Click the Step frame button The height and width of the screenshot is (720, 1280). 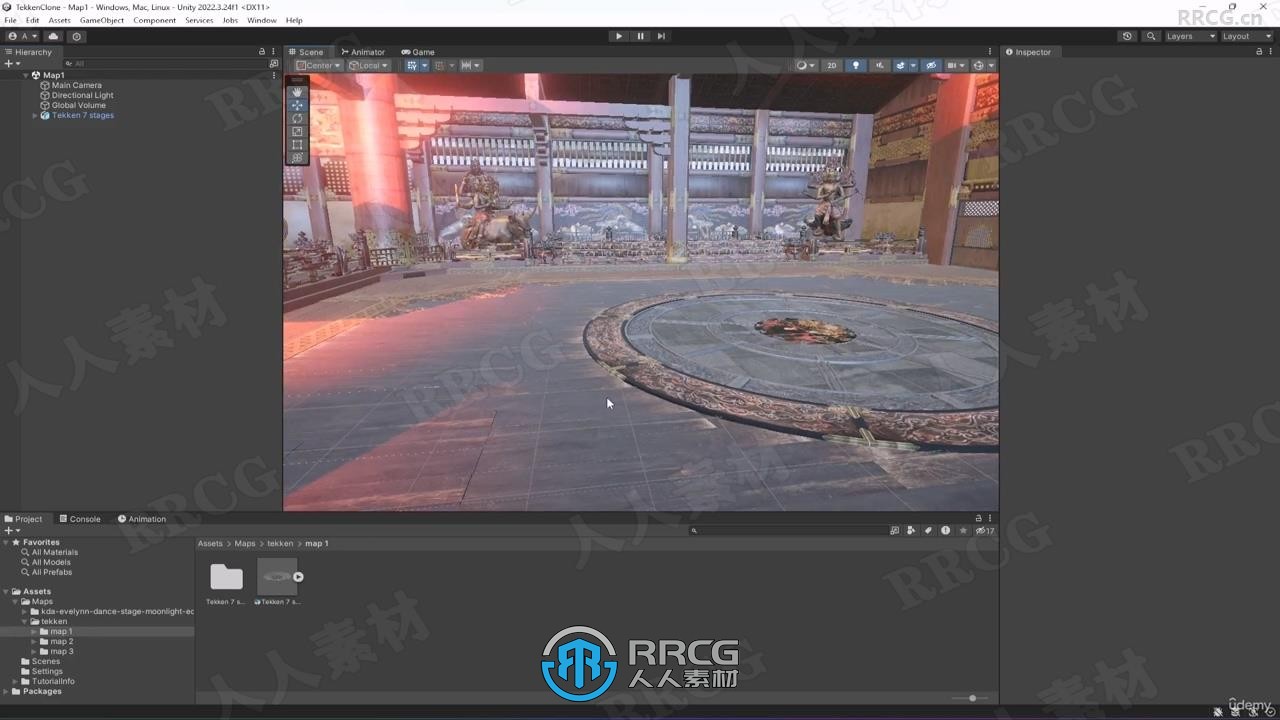(661, 36)
